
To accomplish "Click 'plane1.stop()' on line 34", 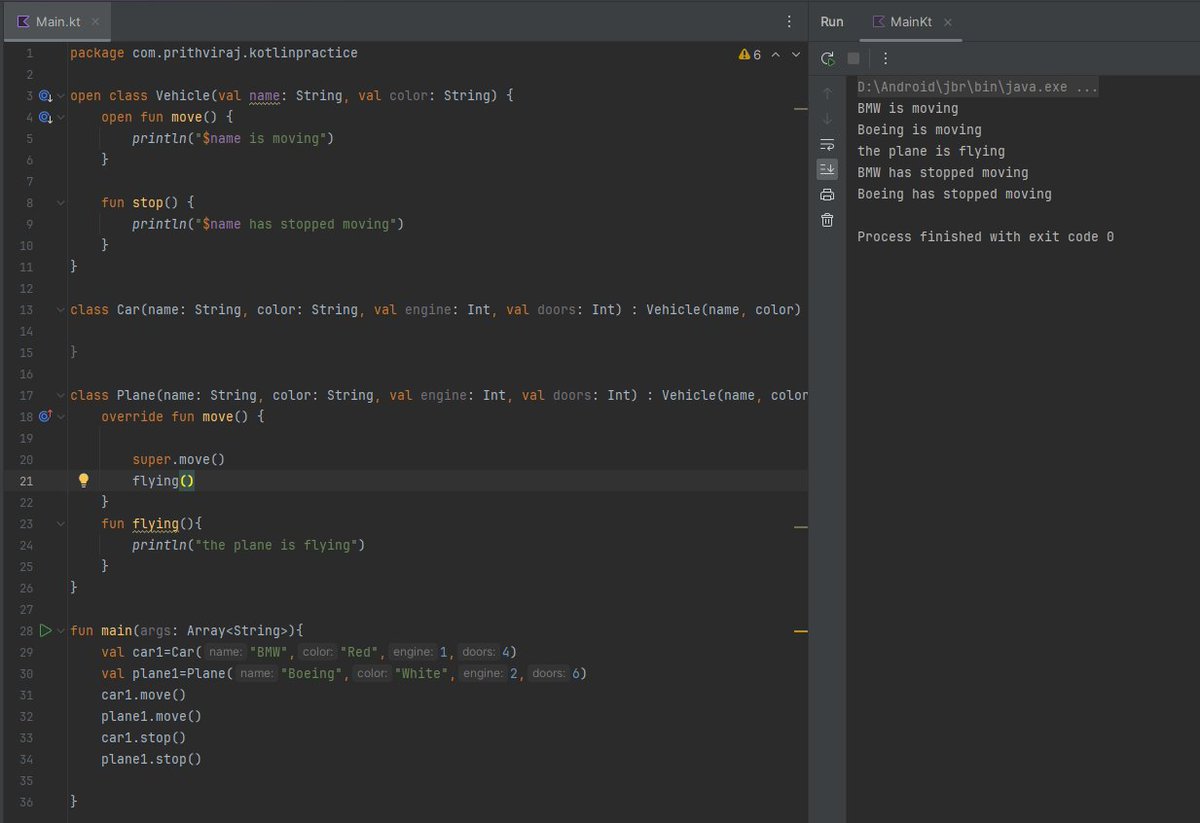I will coord(151,759).
